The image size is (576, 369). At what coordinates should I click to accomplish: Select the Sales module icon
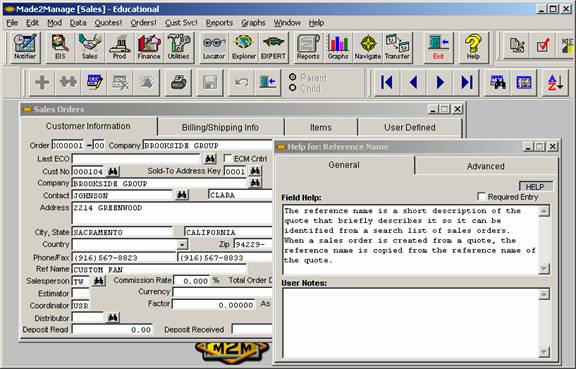click(90, 47)
